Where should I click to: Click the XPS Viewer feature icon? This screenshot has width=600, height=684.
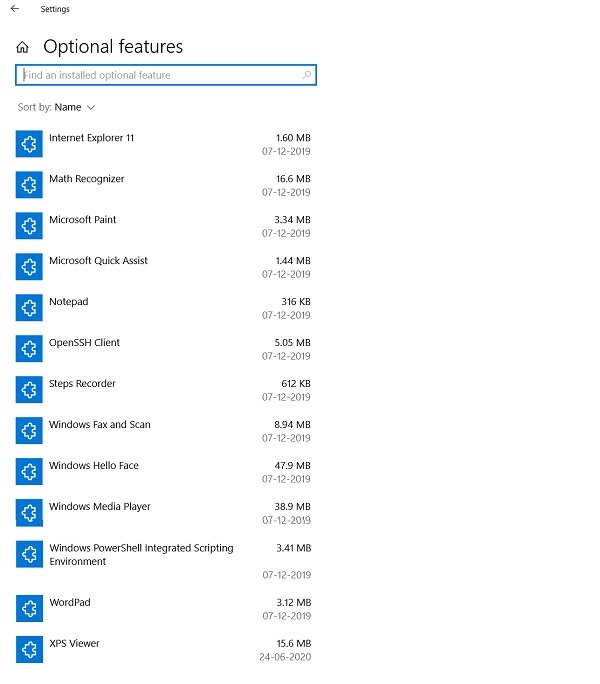pos(29,650)
